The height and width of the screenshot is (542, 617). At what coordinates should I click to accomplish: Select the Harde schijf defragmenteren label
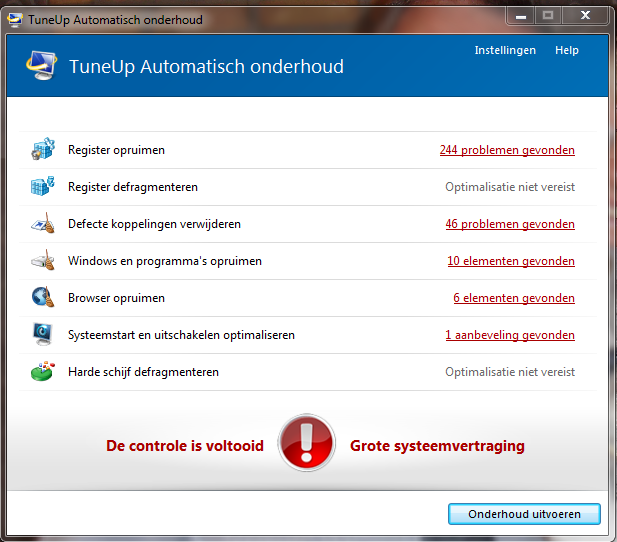point(143,372)
